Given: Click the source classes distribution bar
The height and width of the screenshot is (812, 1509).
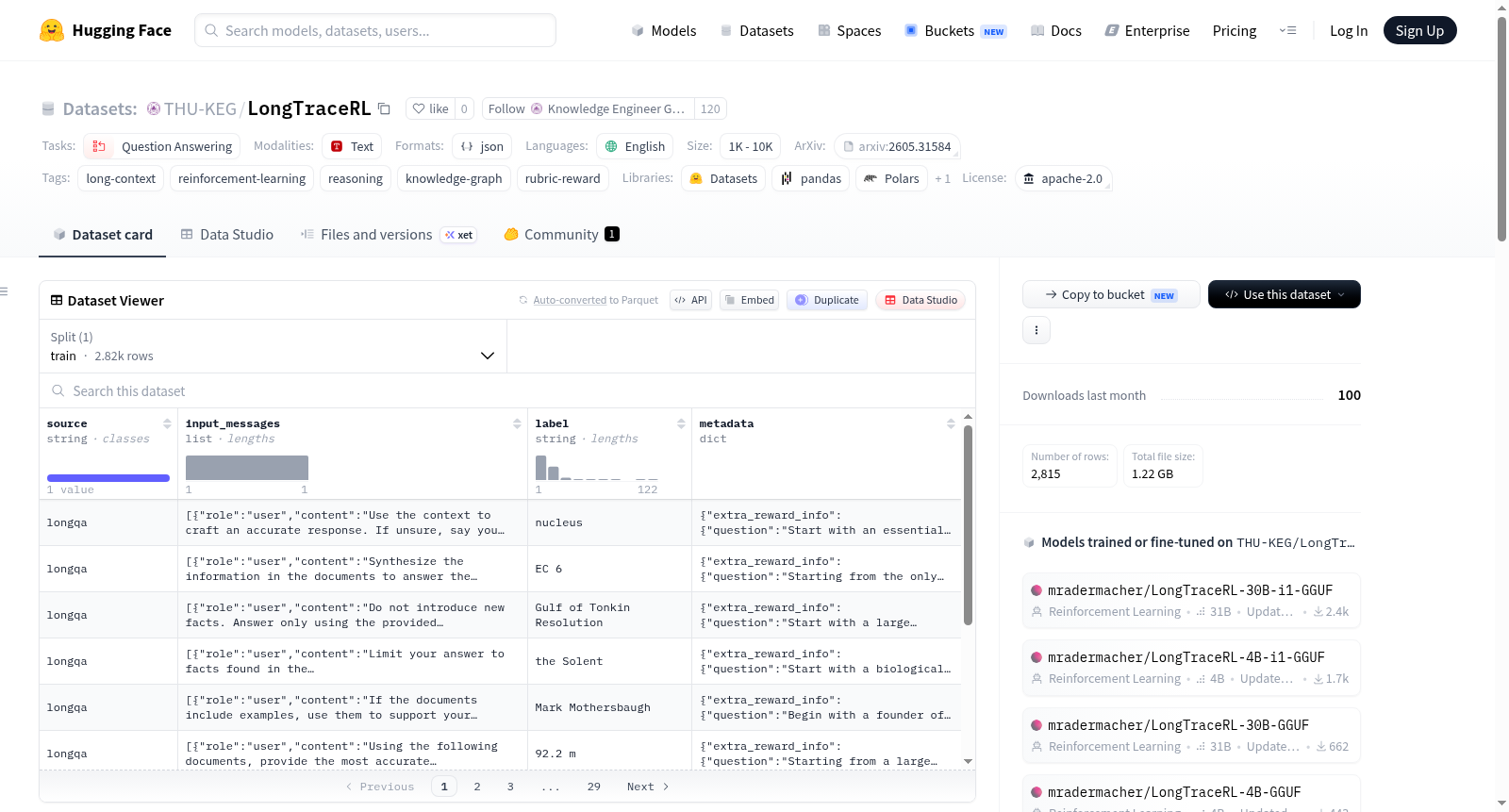Looking at the screenshot, I should pos(108,478).
